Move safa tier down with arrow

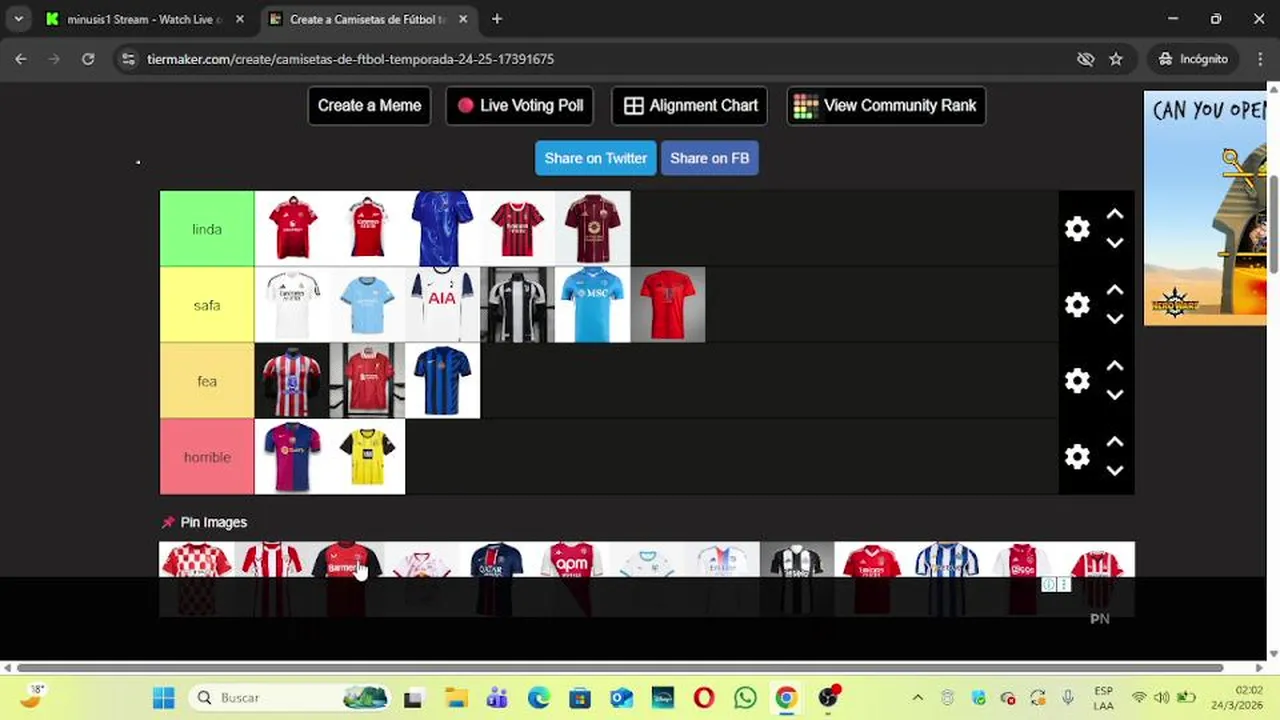pos(1115,319)
